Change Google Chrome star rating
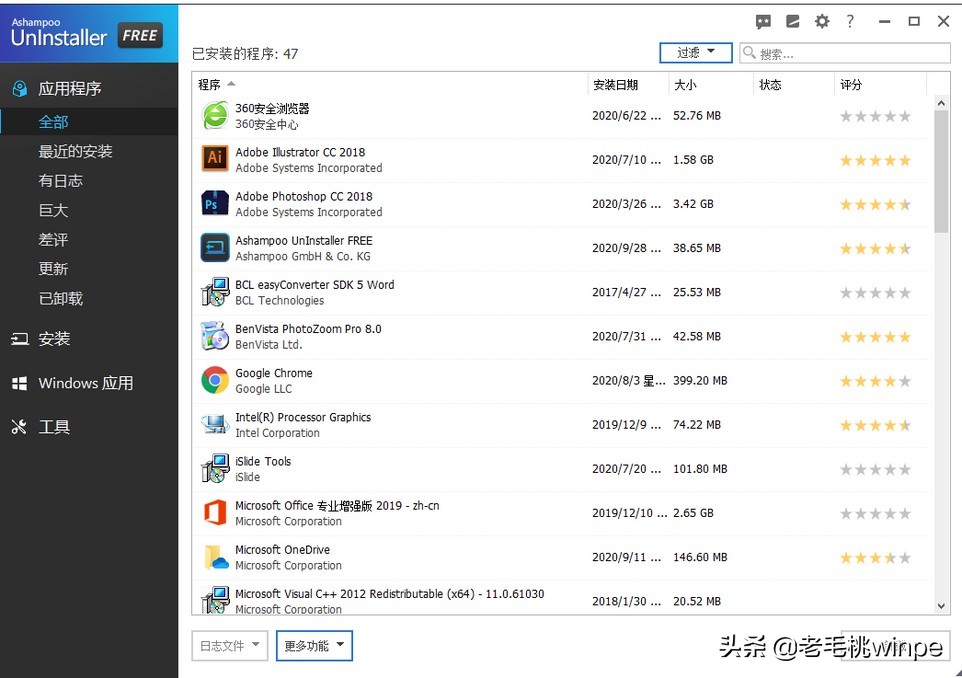The width and height of the screenshot is (962, 678). click(875, 381)
